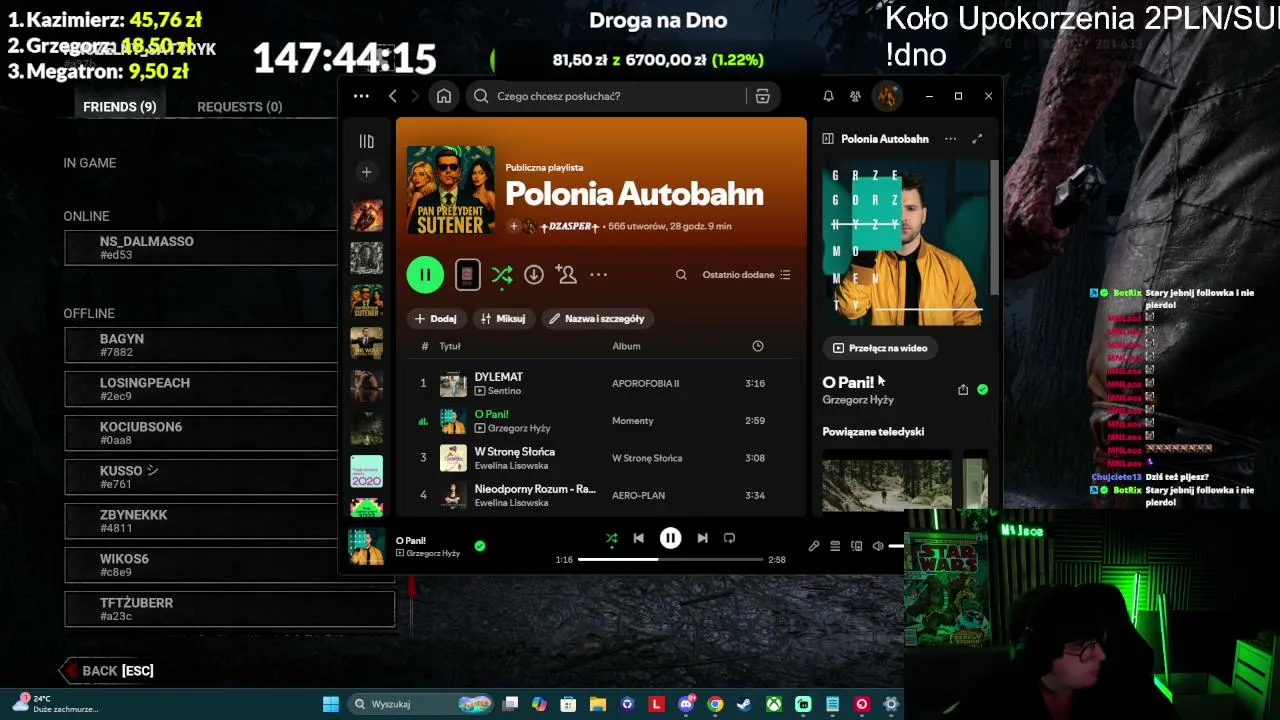
Task: Switch to REQUESTS (0) tab in game
Action: [x=240, y=107]
